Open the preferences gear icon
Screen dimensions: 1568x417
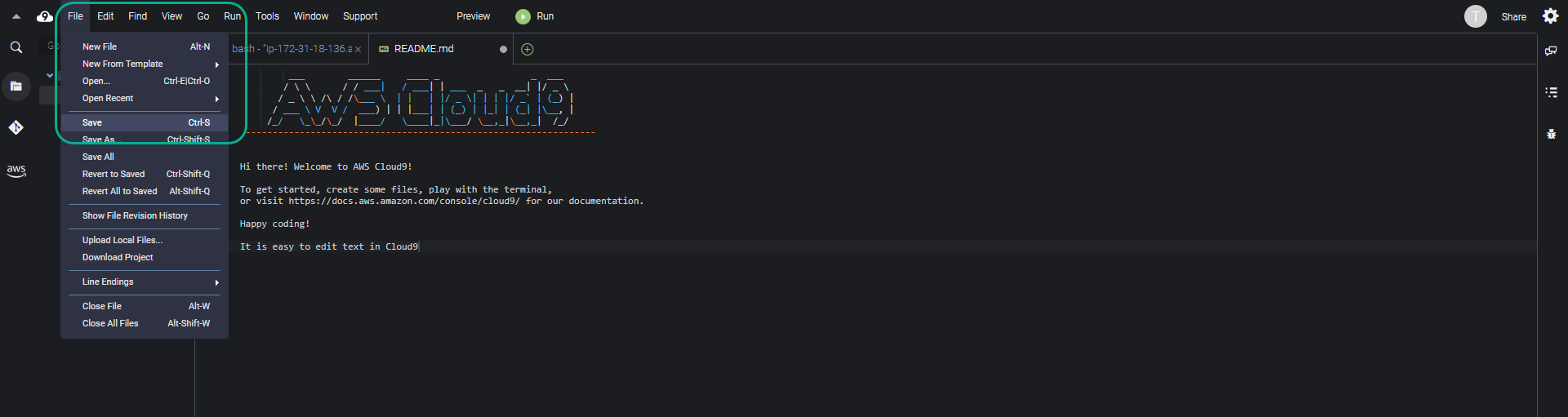pyautogui.click(x=1550, y=16)
